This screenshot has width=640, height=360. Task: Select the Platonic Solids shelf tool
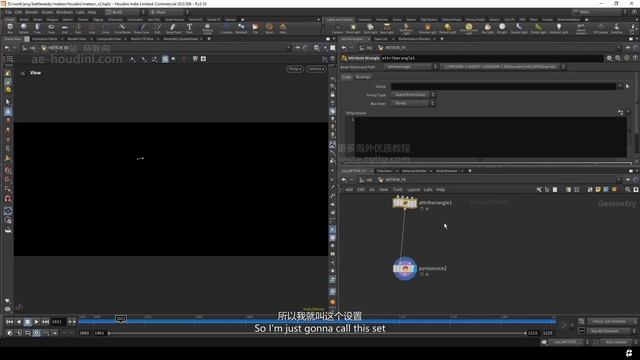coord(207,28)
